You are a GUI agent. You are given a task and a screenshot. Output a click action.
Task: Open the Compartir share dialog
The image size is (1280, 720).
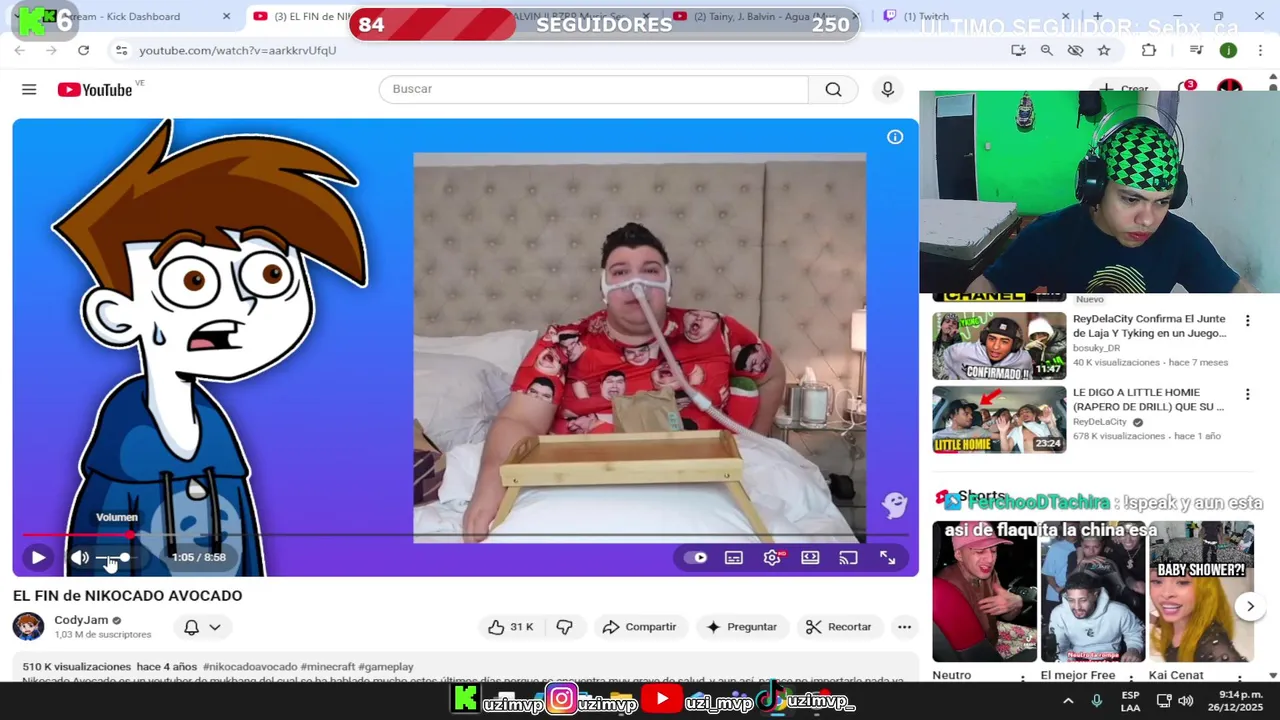pos(640,627)
